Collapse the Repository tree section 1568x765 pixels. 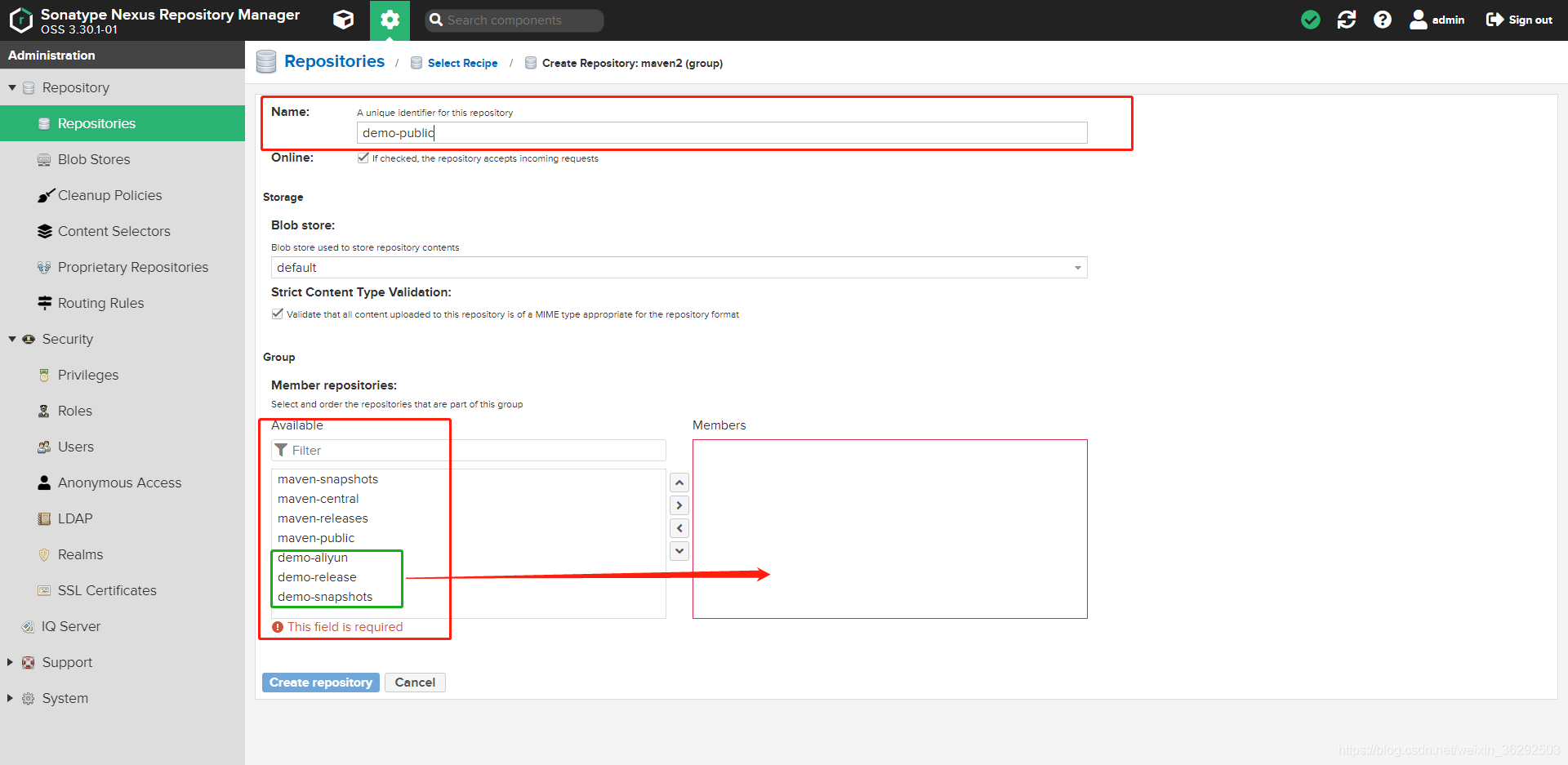pyautogui.click(x=12, y=87)
